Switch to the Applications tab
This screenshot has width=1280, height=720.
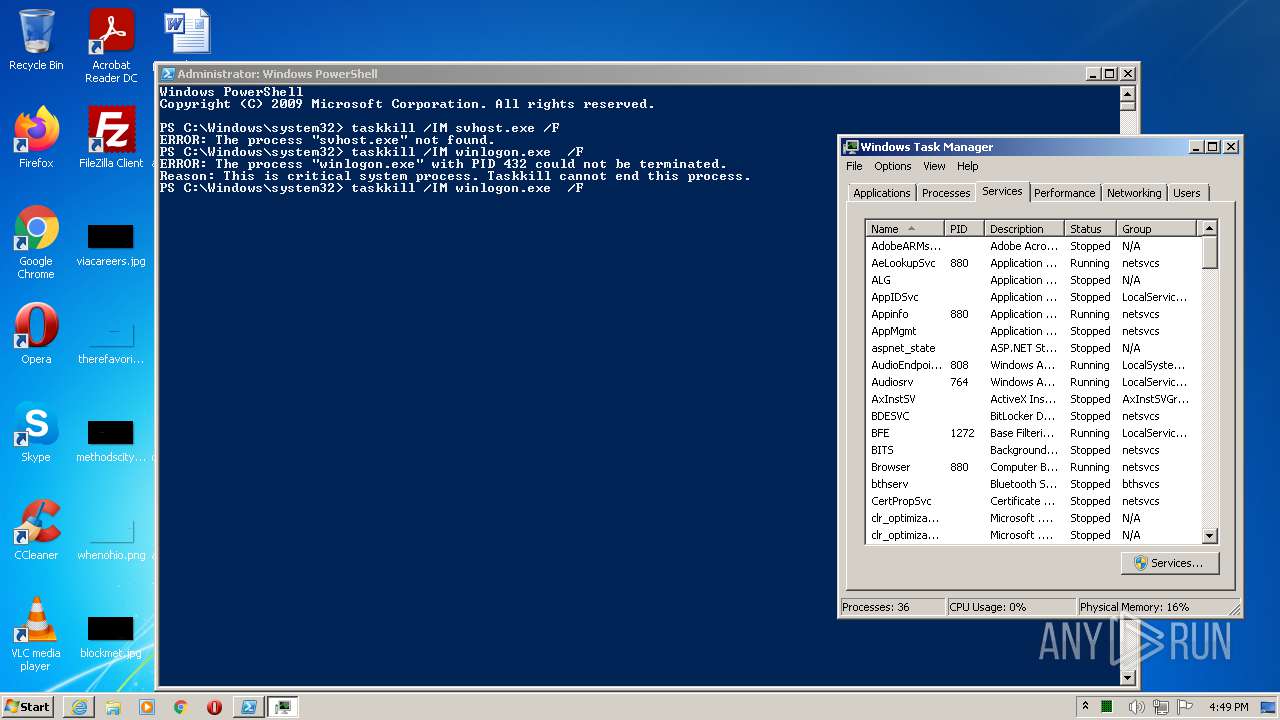click(x=882, y=193)
